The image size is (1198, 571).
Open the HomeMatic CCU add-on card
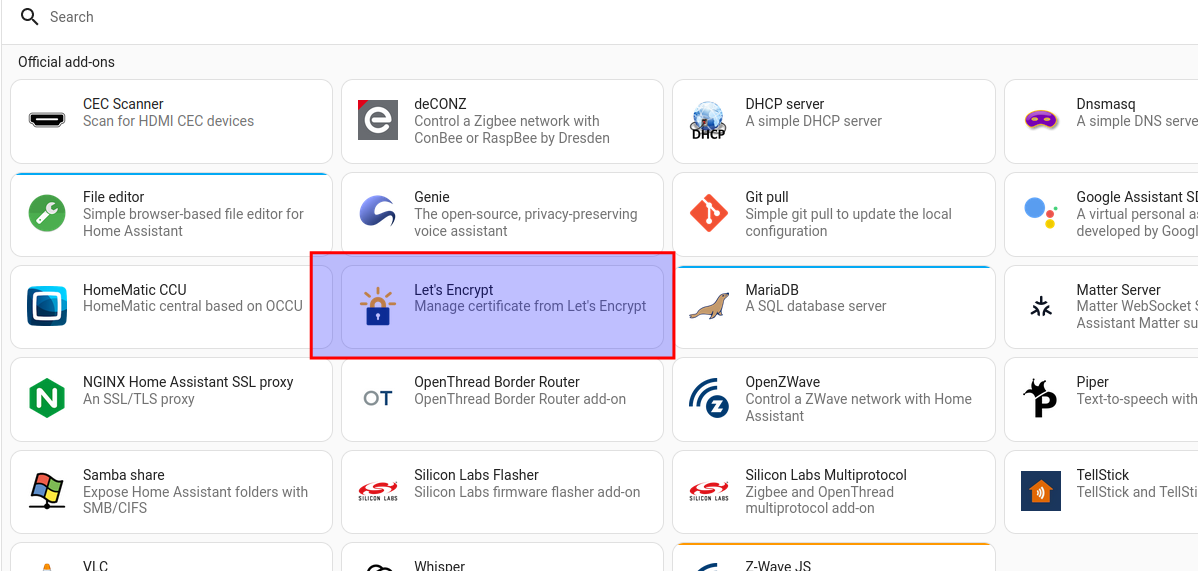pos(171,307)
